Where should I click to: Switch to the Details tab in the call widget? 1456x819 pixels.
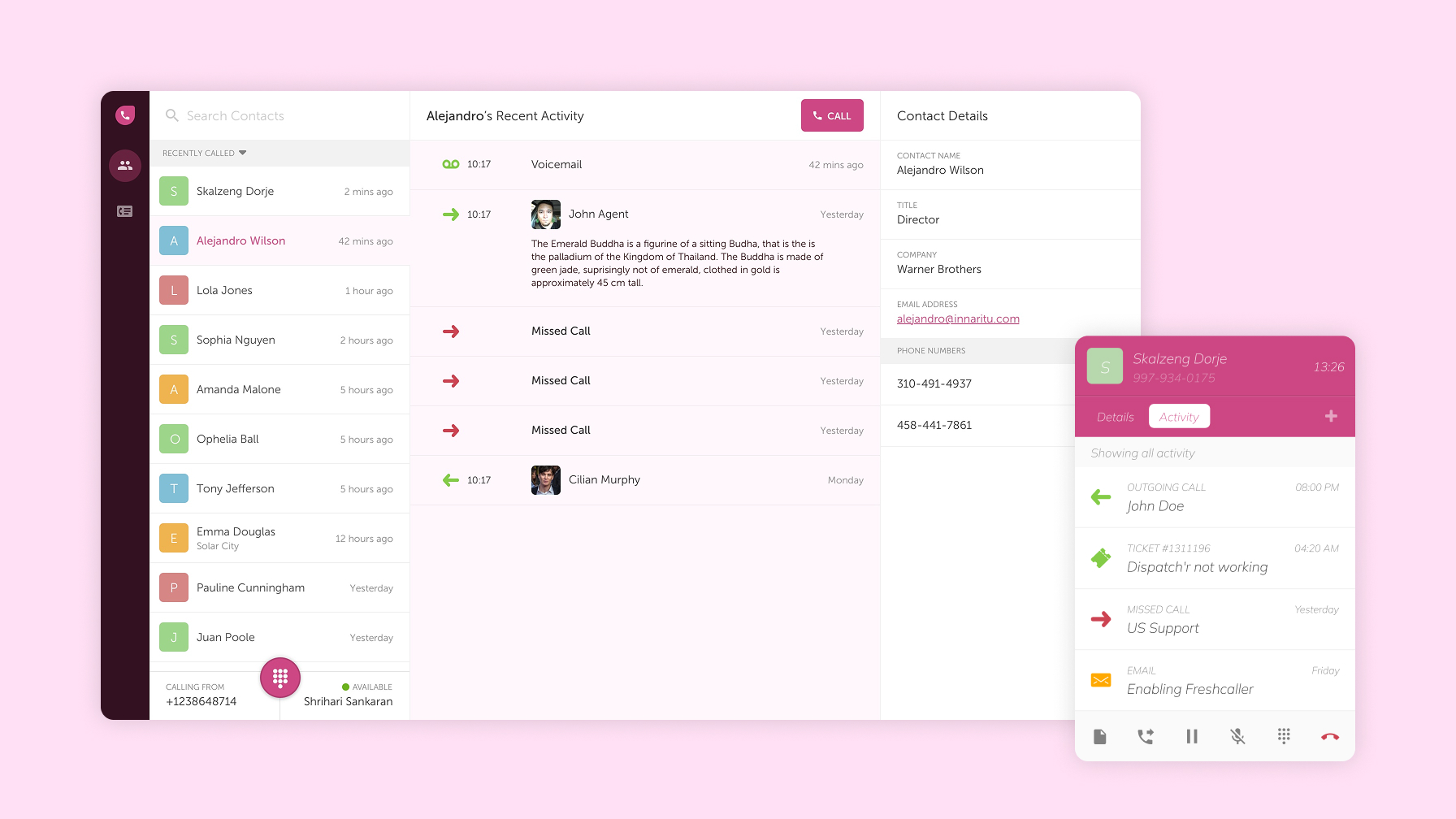[x=1115, y=416]
